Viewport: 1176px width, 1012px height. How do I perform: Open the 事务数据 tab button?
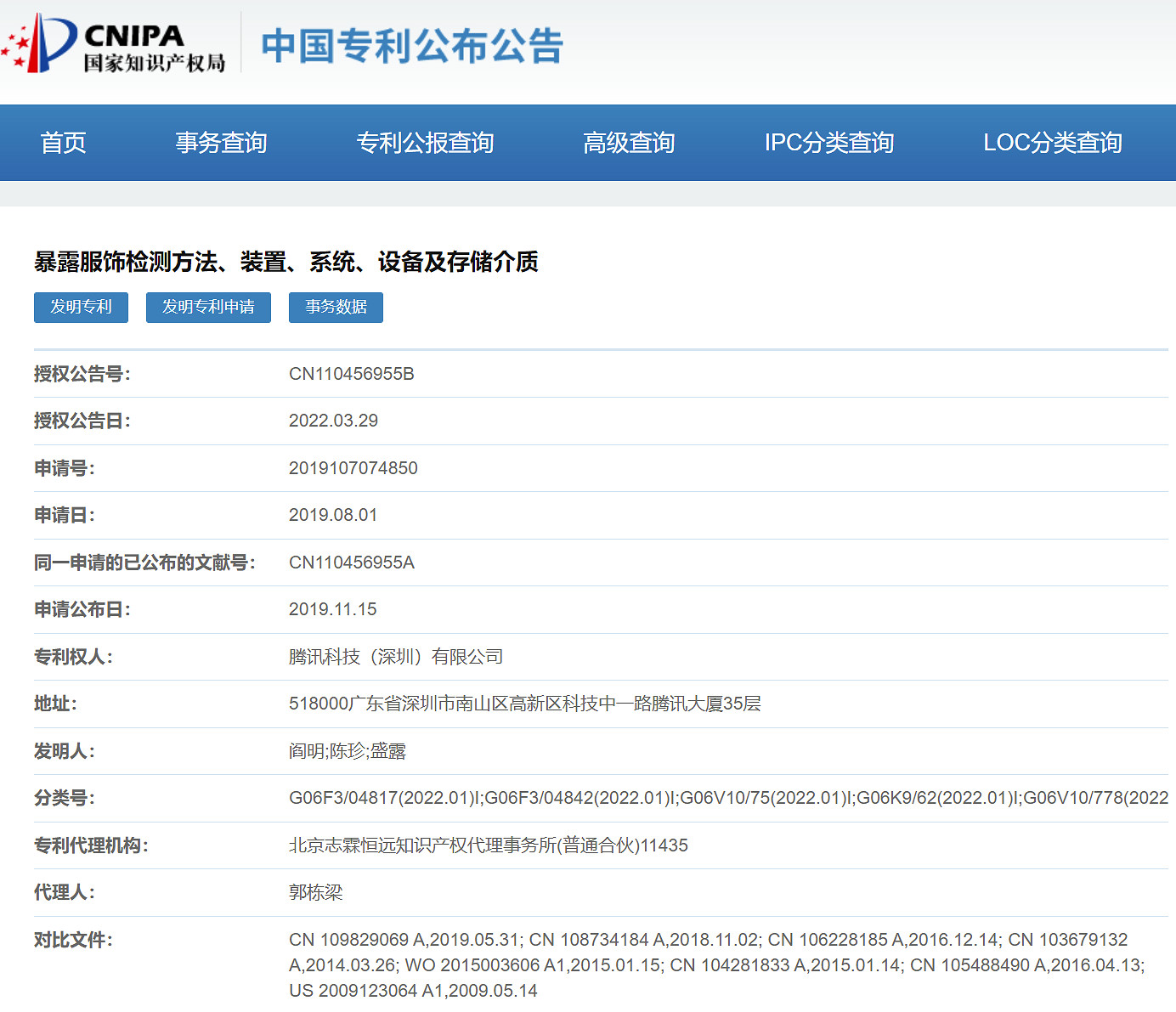tap(336, 308)
